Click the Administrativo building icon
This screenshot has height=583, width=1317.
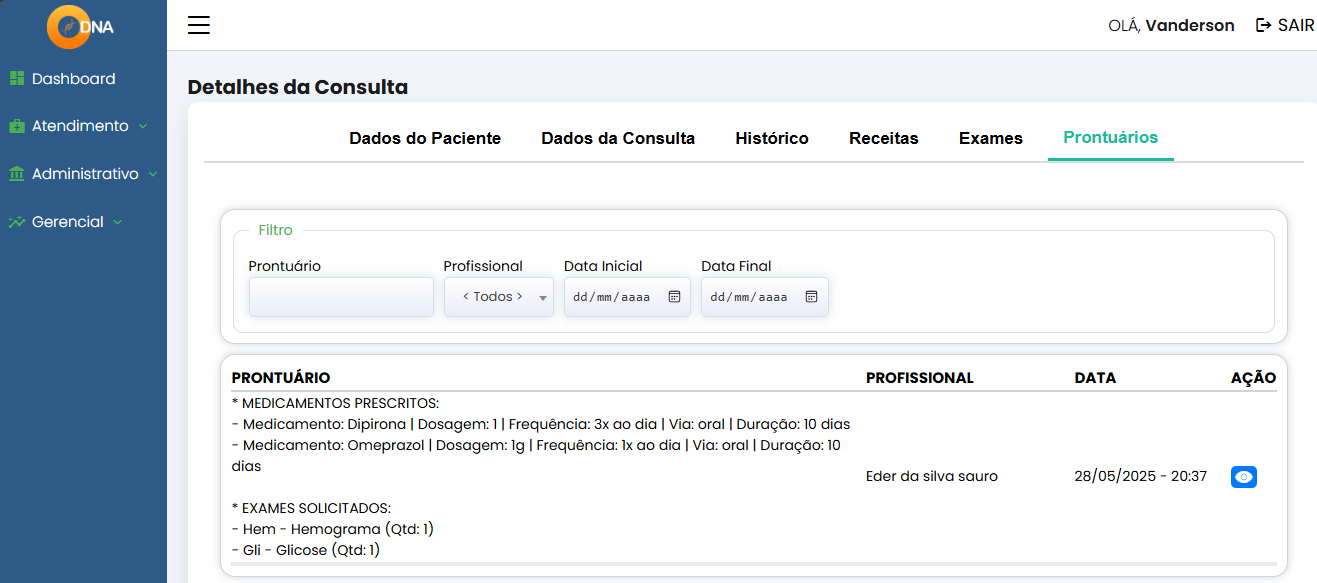(x=17, y=174)
